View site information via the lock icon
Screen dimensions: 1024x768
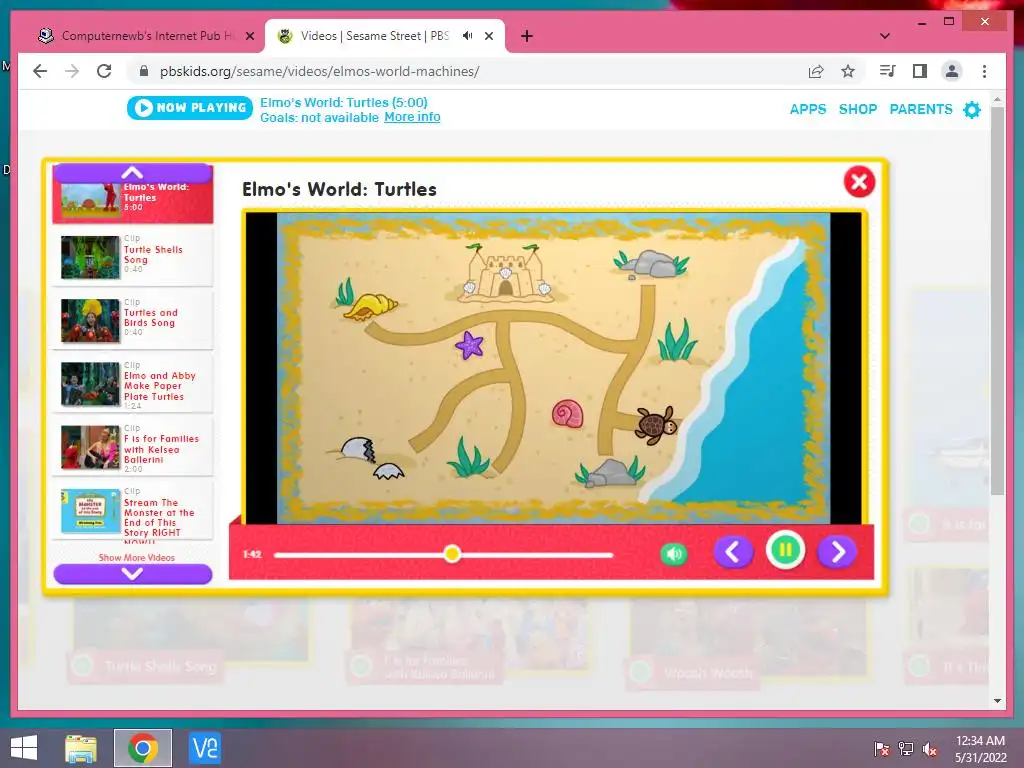point(144,71)
